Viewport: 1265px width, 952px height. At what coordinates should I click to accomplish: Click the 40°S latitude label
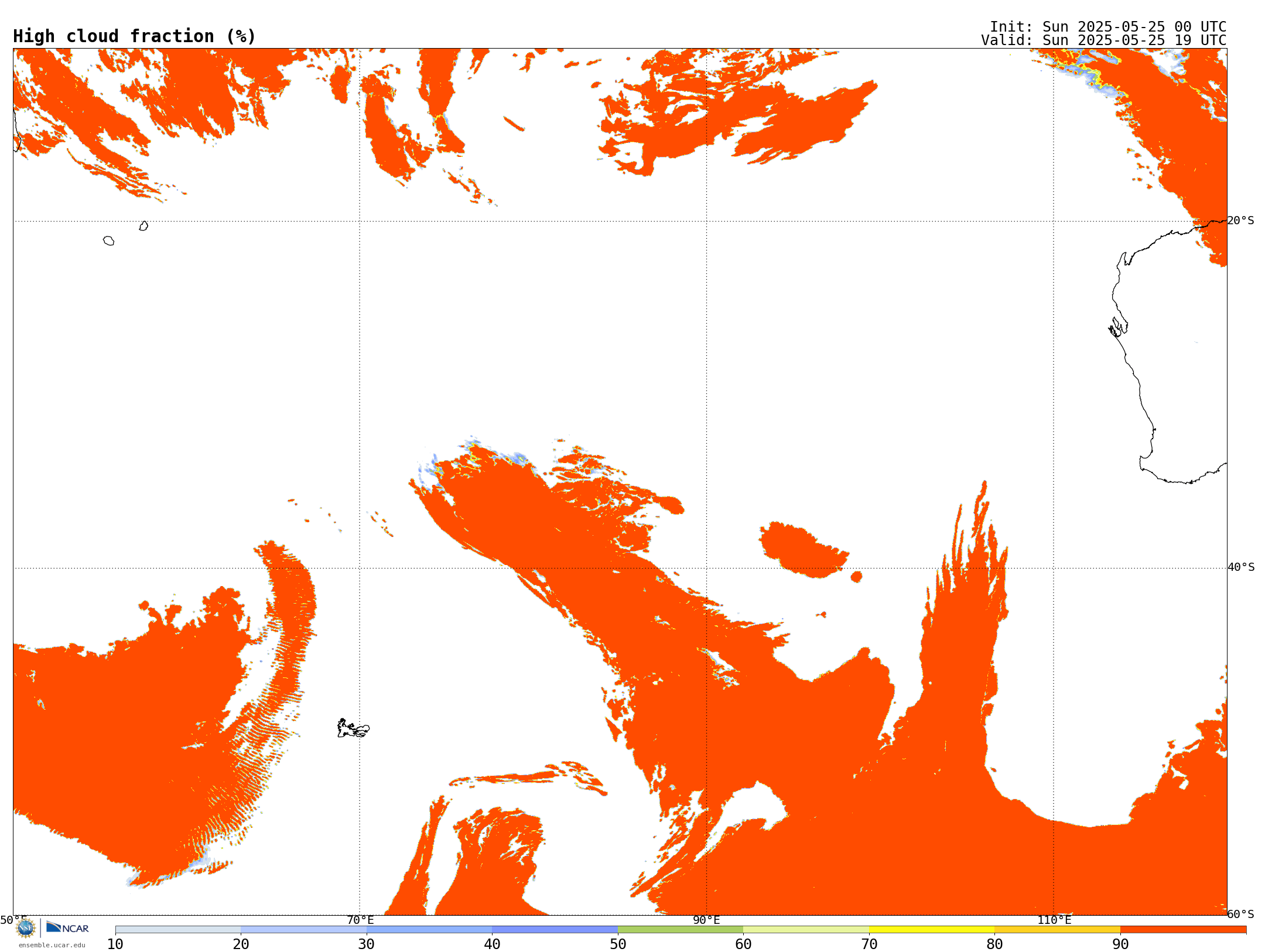point(1241,567)
